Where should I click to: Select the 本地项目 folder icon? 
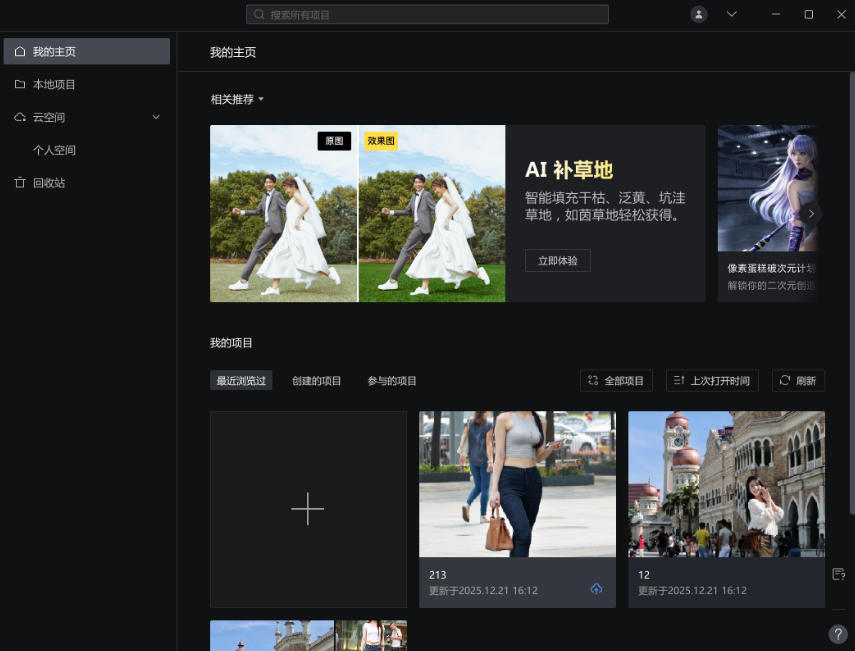coord(20,84)
